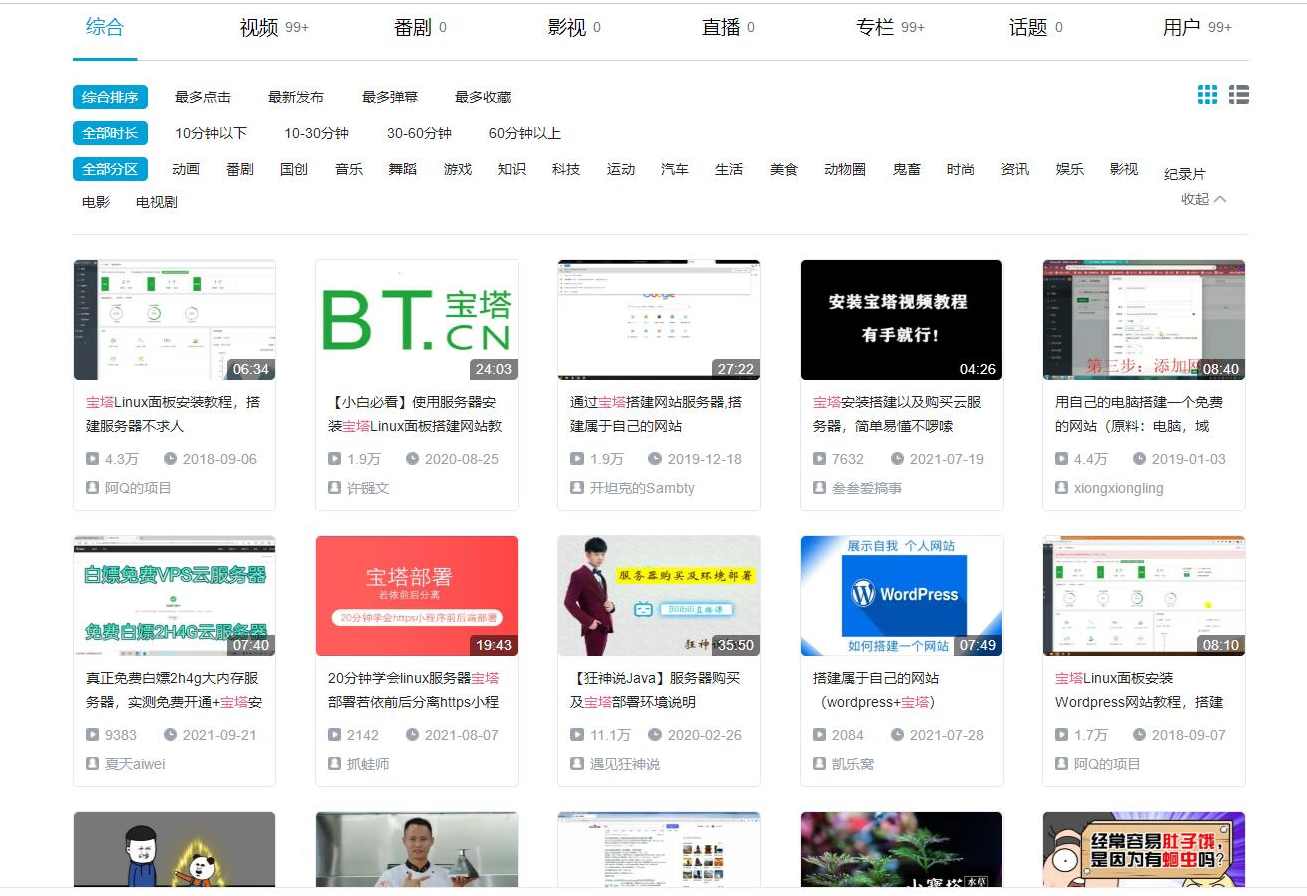1307x896 pixels.
Task: Switch to grid view layout
Action: pyautogui.click(x=1207, y=94)
